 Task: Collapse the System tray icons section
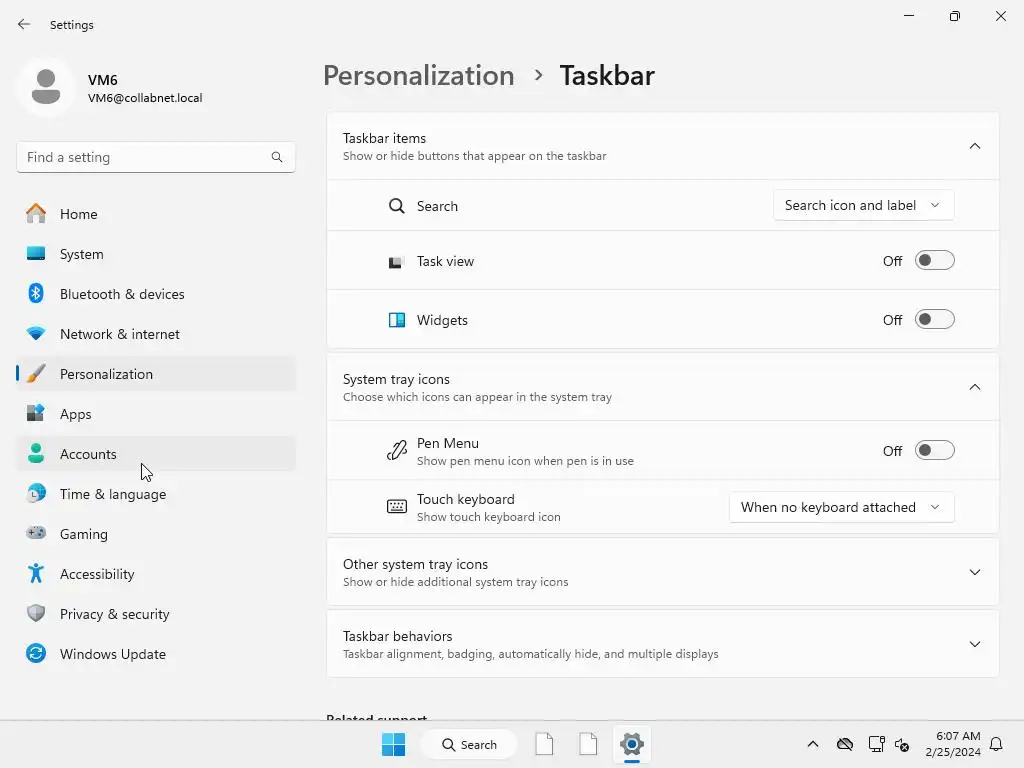click(974, 387)
